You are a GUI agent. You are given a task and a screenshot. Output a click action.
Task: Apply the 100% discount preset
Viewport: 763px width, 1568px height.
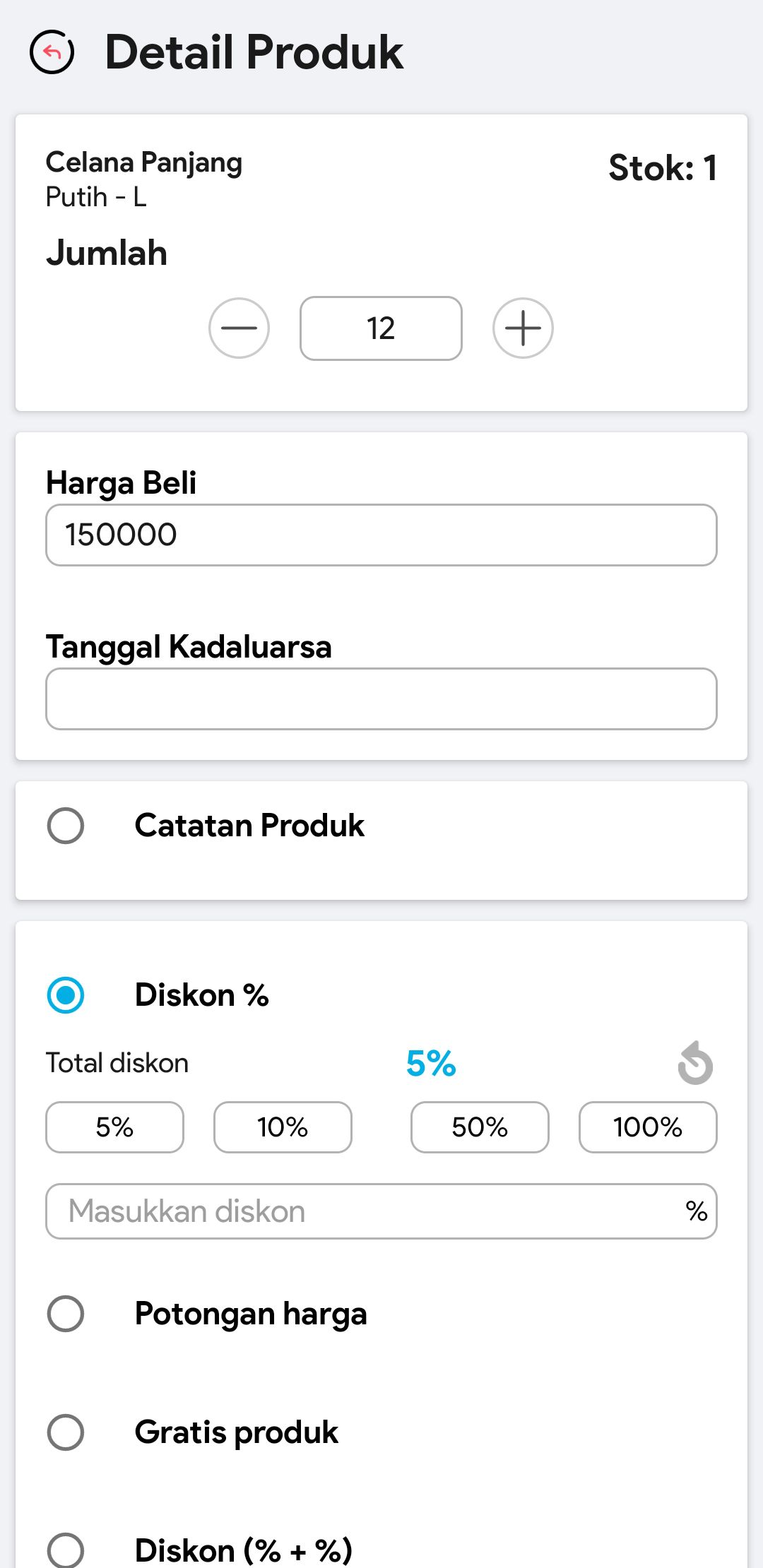[648, 1127]
